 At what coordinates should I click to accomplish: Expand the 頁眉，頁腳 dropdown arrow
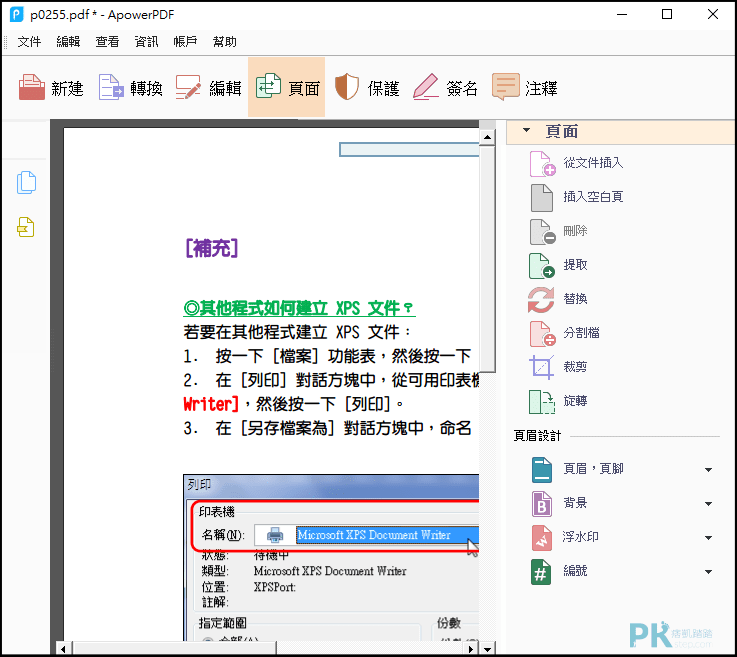pyautogui.click(x=708, y=469)
